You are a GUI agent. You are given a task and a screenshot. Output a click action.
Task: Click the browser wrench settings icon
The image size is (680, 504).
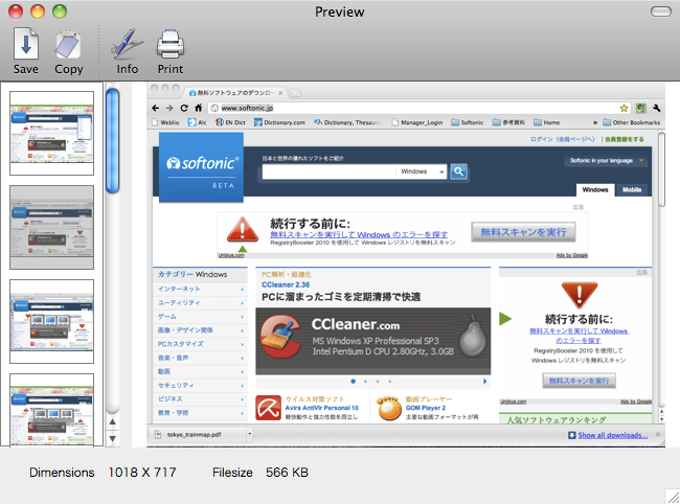point(656,108)
